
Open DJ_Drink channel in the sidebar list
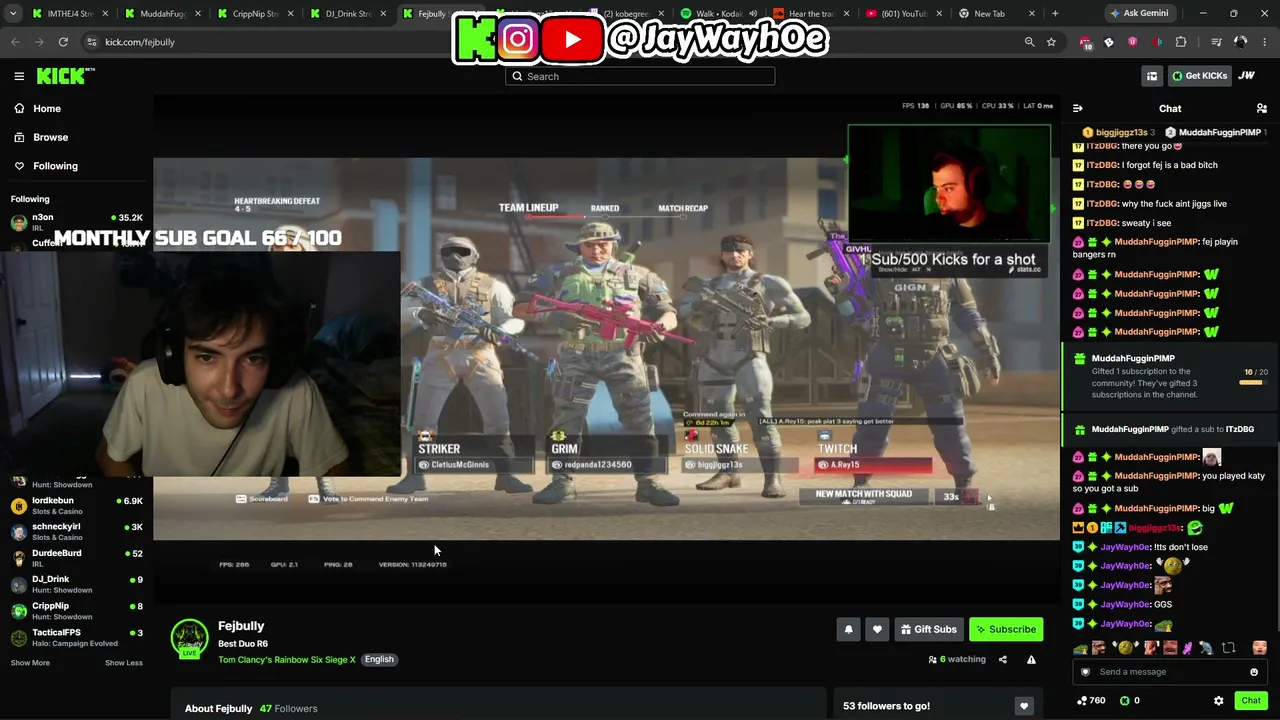point(77,584)
